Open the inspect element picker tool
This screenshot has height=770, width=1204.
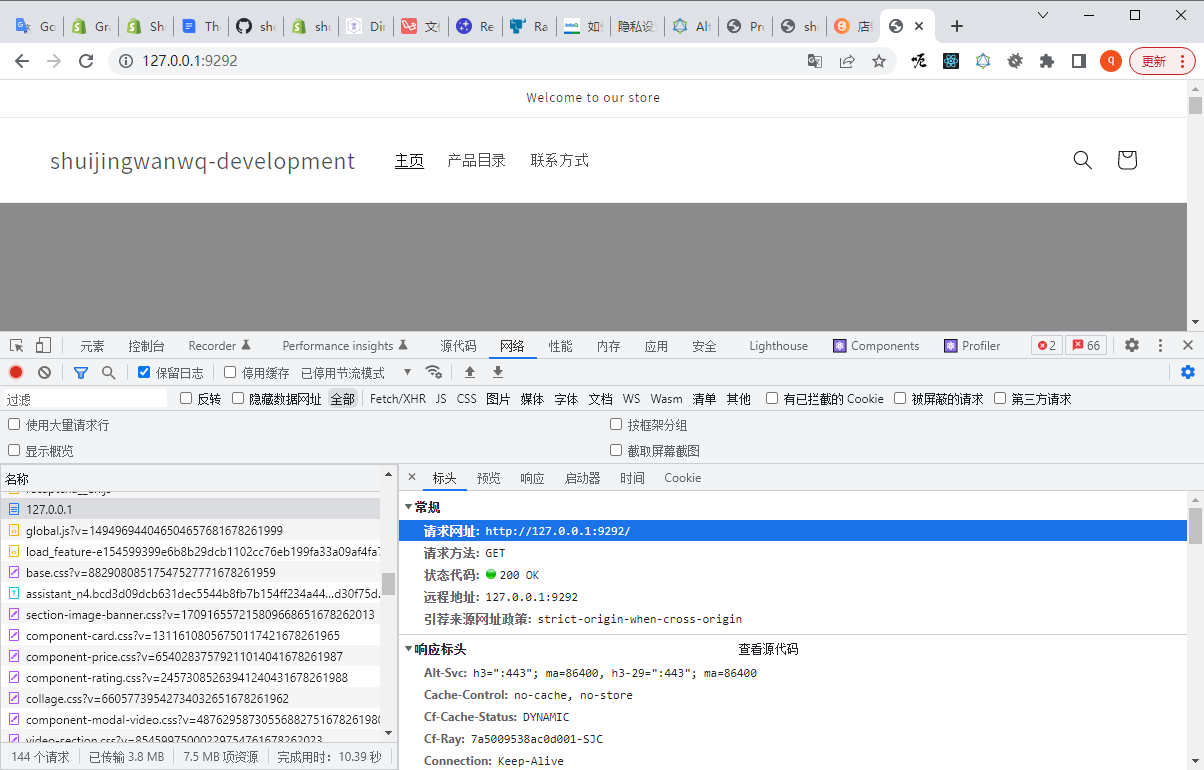tap(17, 346)
